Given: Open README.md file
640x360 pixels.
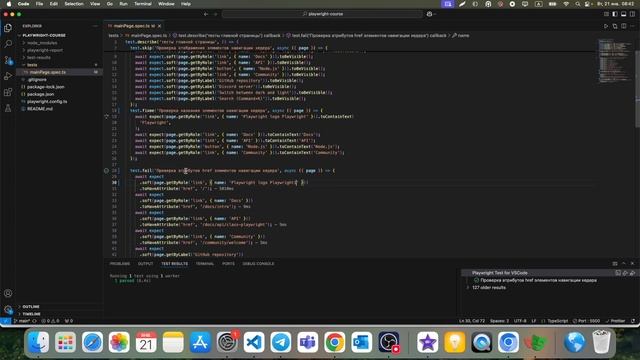Looking at the screenshot, I should pos(40,109).
